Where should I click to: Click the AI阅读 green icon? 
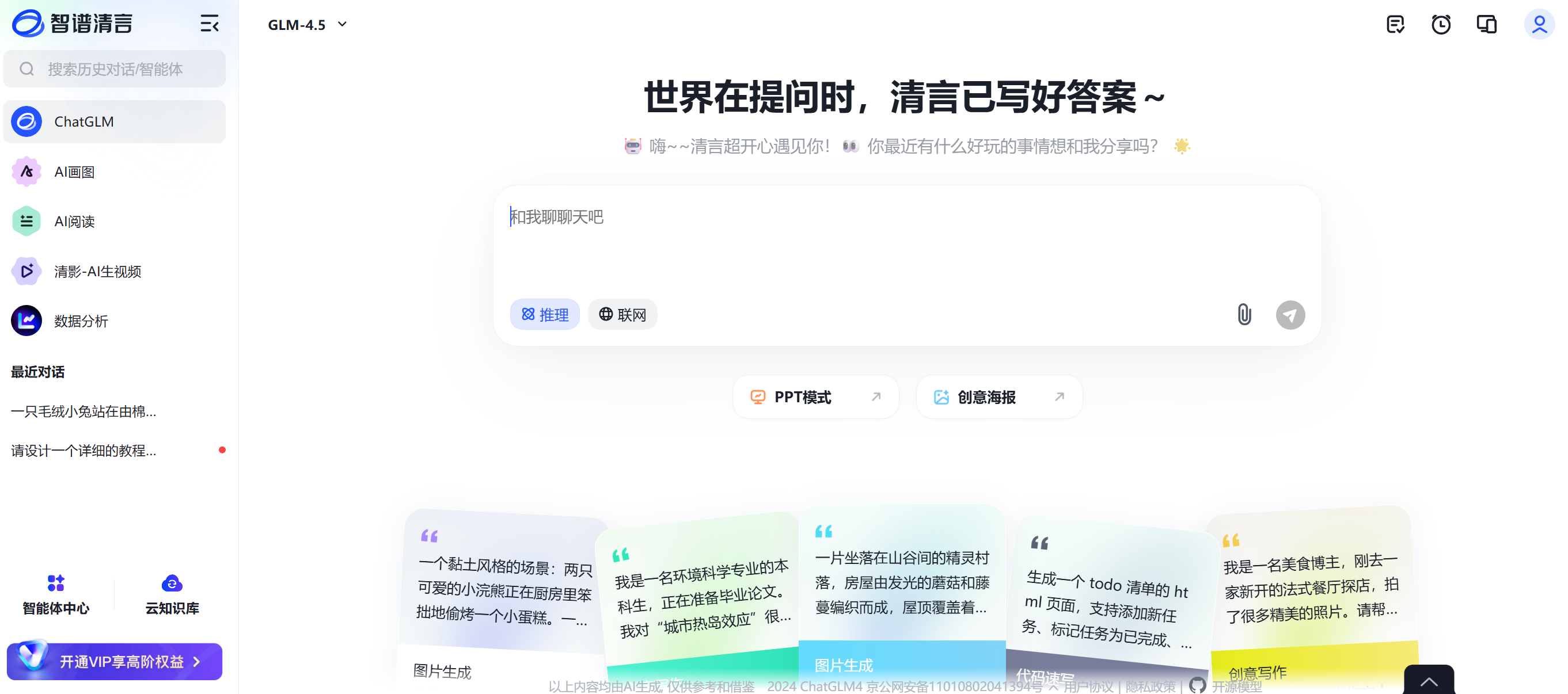coord(27,222)
